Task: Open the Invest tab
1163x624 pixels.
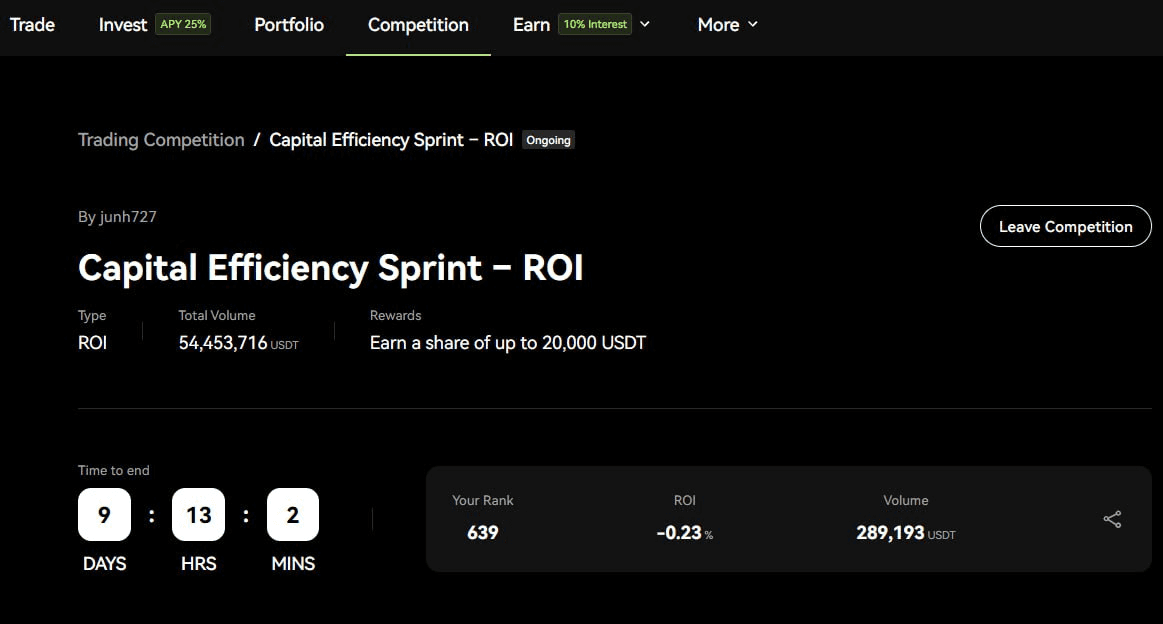Action: click(122, 24)
